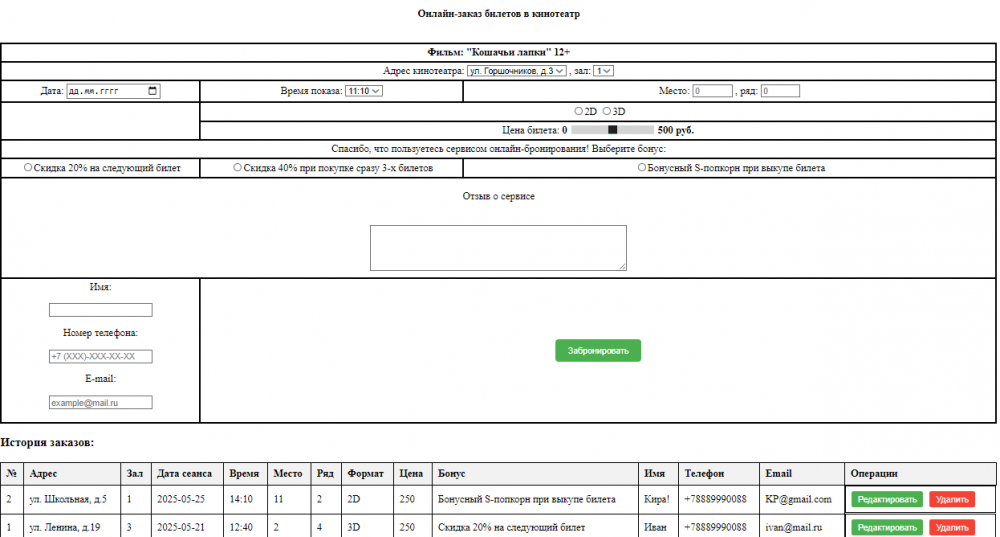Open the cinema address dropdown
The width and height of the screenshot is (1000, 537).
[x=517, y=71]
